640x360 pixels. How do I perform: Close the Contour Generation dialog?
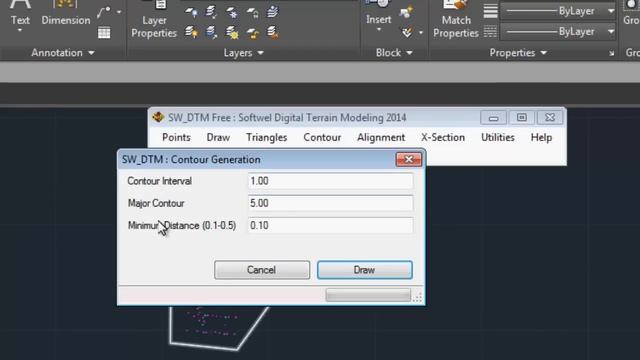409,160
